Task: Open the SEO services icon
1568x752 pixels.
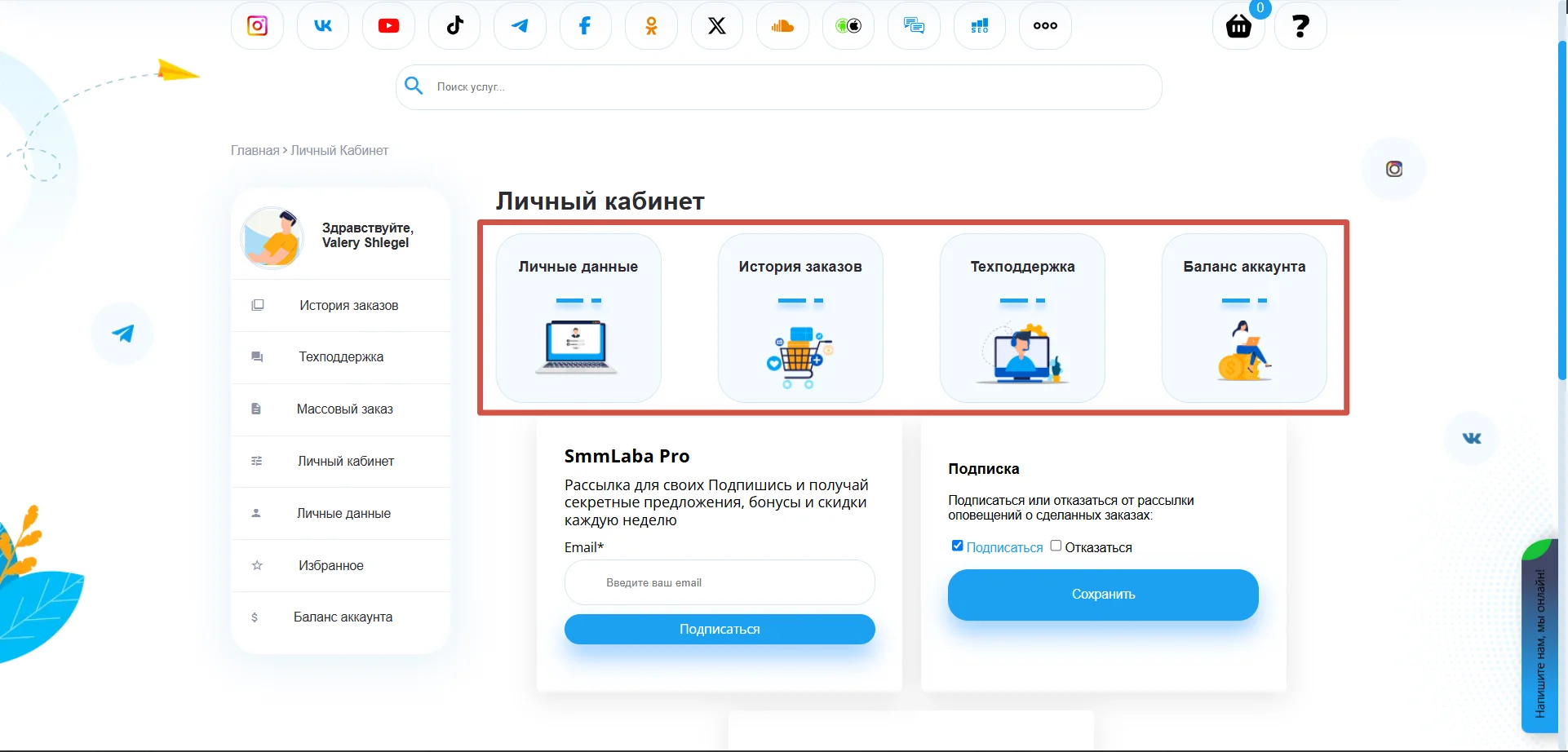Action: click(980, 26)
